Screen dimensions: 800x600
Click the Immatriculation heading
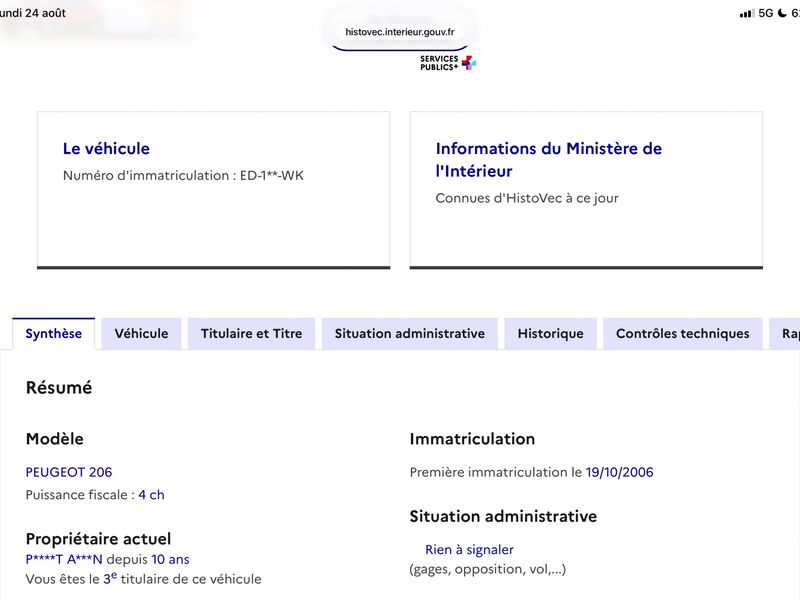472,439
